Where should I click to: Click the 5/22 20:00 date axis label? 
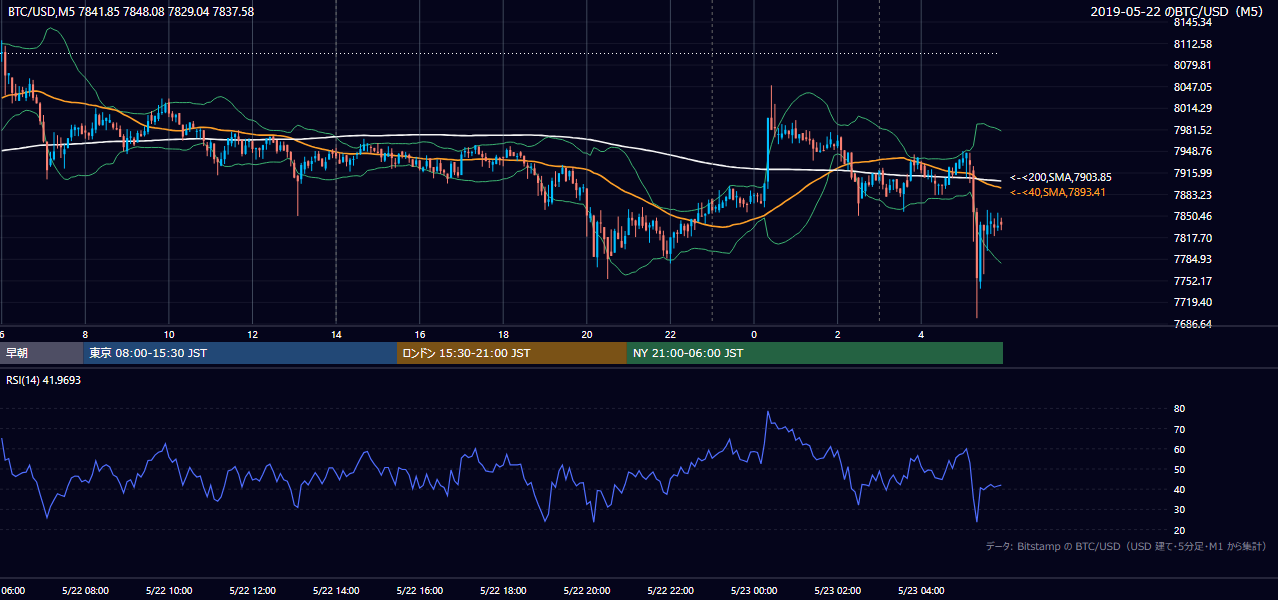(587, 591)
